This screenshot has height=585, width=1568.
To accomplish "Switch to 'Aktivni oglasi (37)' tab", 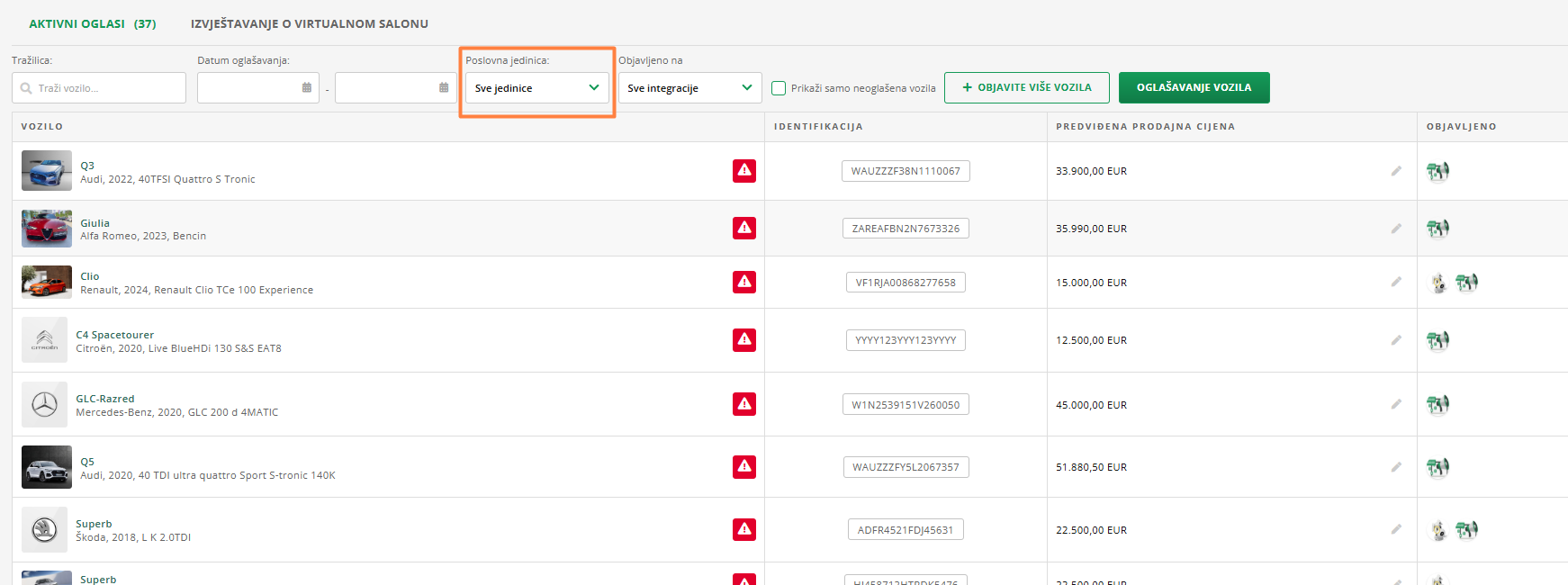I will point(93,24).
